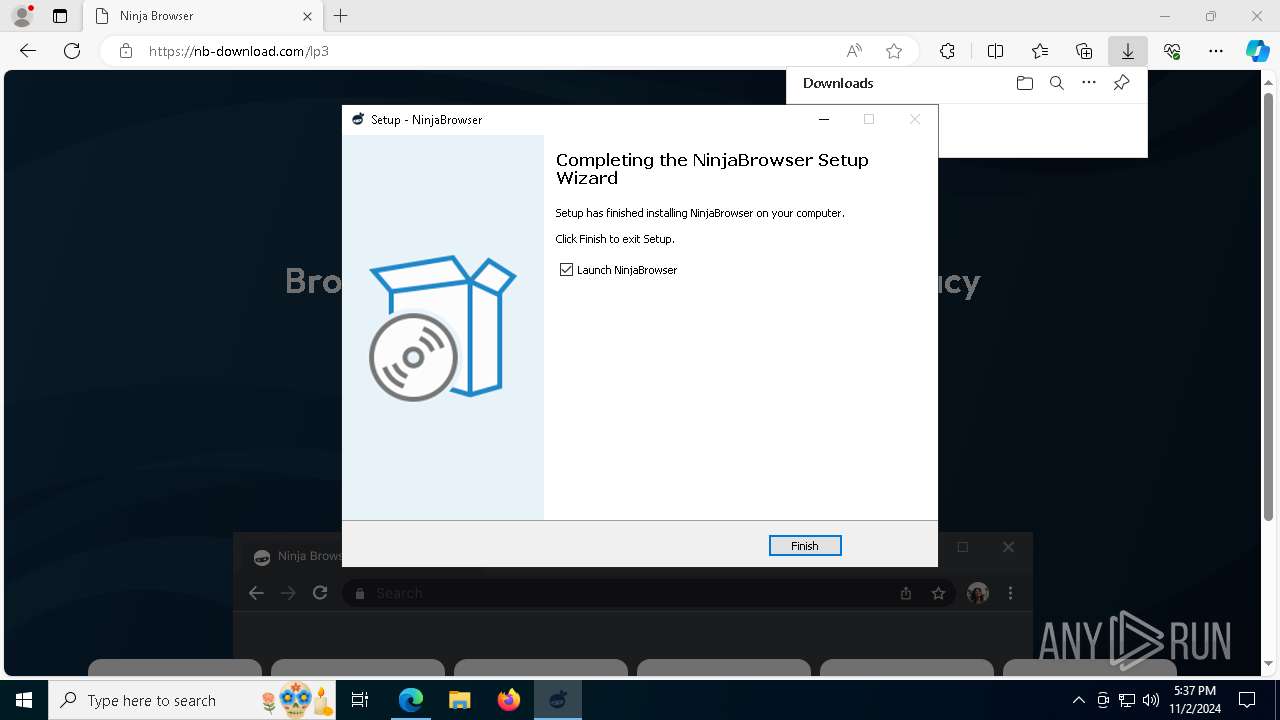Screen dimensions: 1280x720
Task: Open Windows notification center
Action: tap(1247, 700)
